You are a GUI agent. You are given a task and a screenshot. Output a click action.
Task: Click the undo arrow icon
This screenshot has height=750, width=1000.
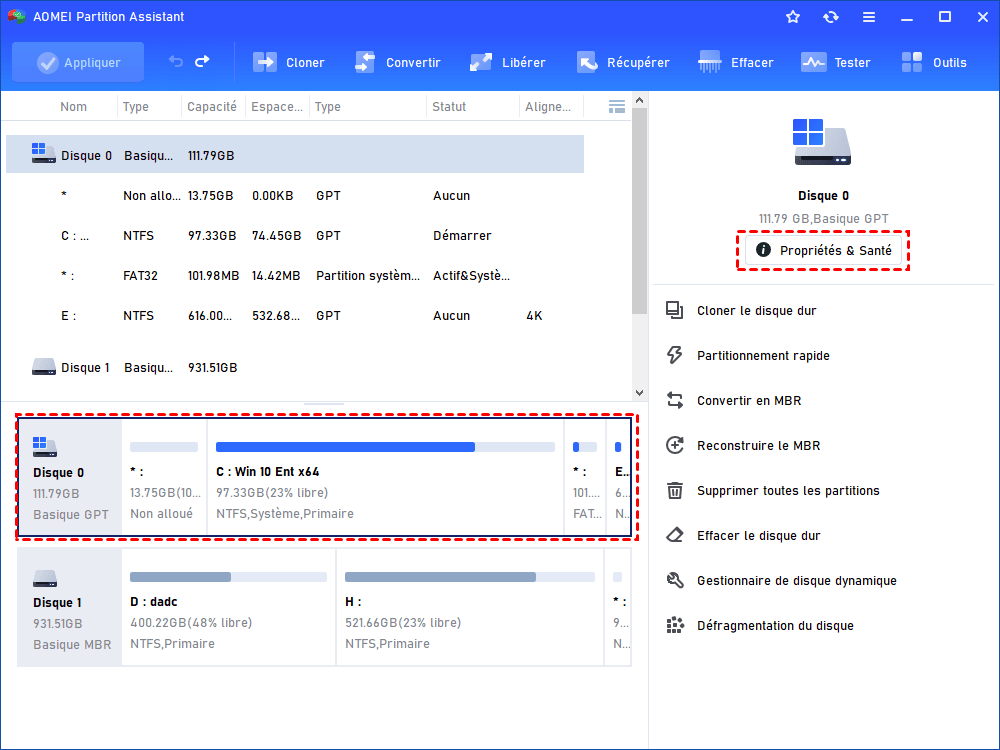176,62
